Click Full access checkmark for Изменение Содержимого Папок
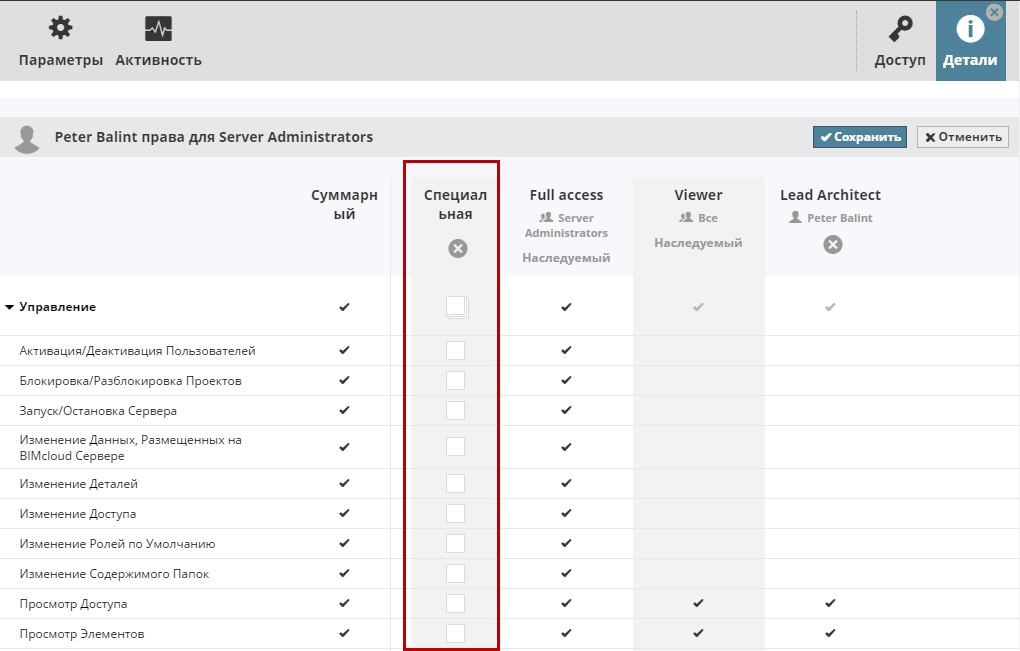This screenshot has width=1020, height=651. pos(566,573)
